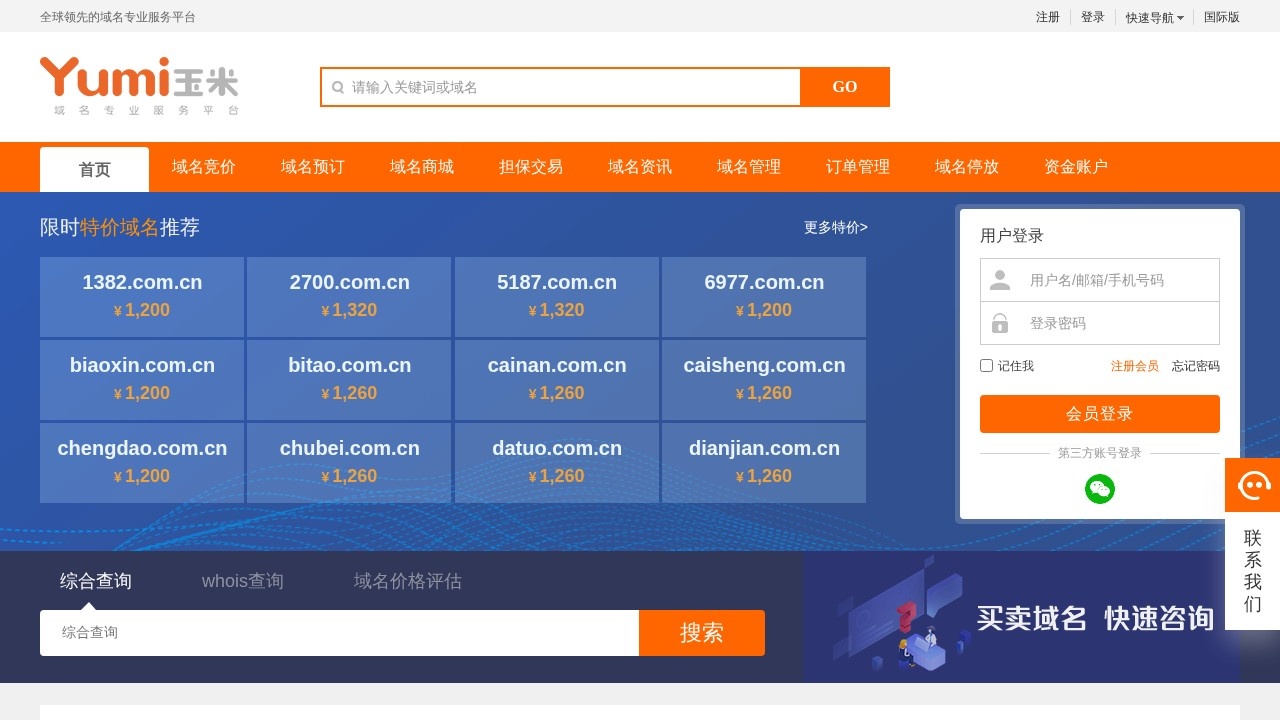Click the 联系我们 side panel
1280x720 pixels.
[1252, 571]
